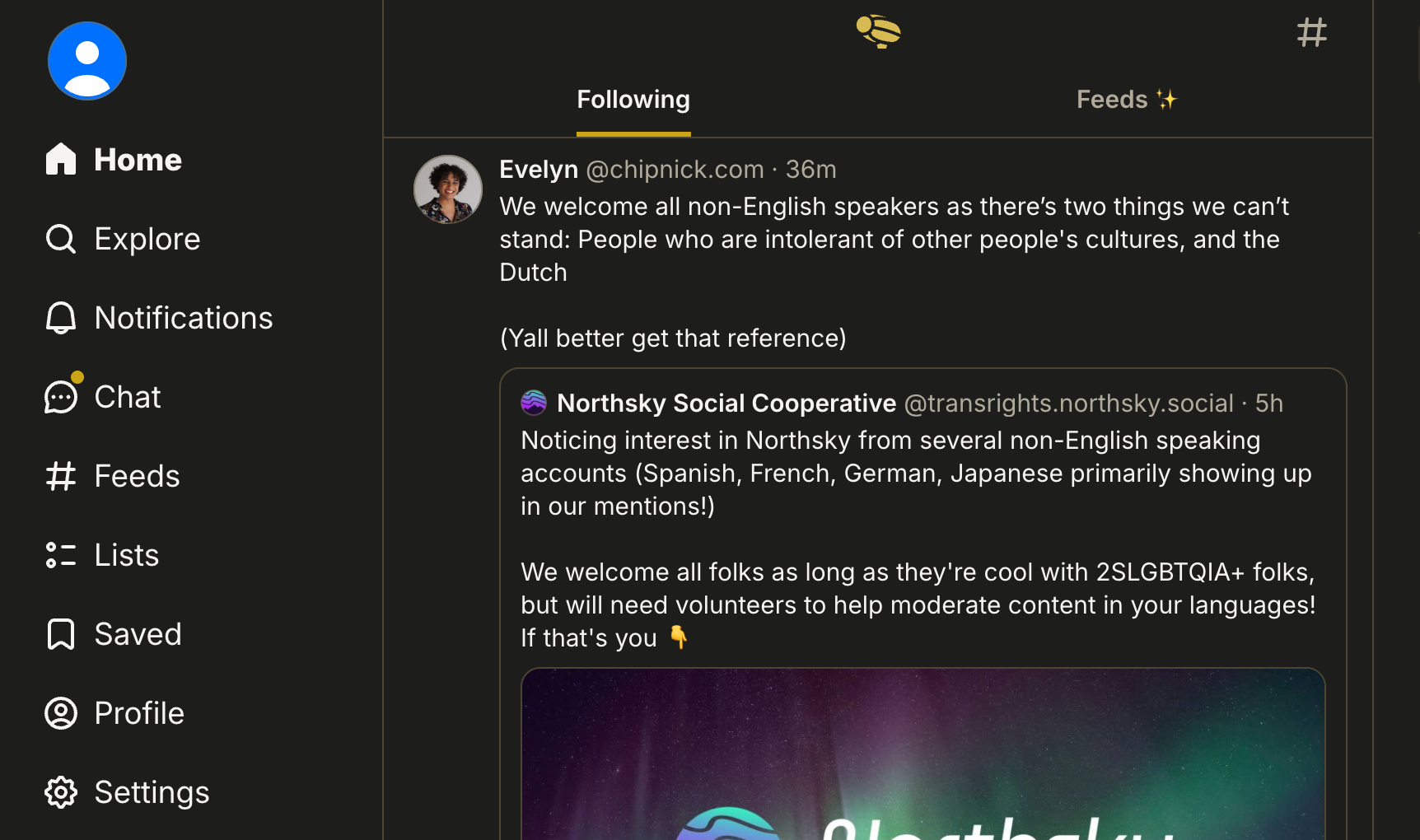Screen dimensions: 1420x840
Task: Go to Home via house icon
Action: [x=61, y=159]
